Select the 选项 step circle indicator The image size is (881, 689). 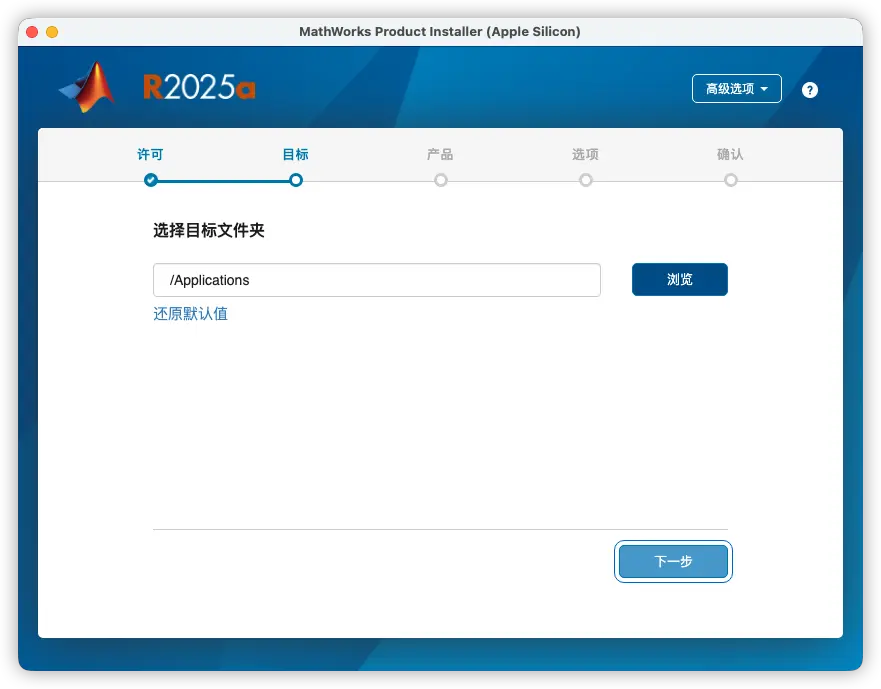pyautogui.click(x=585, y=181)
